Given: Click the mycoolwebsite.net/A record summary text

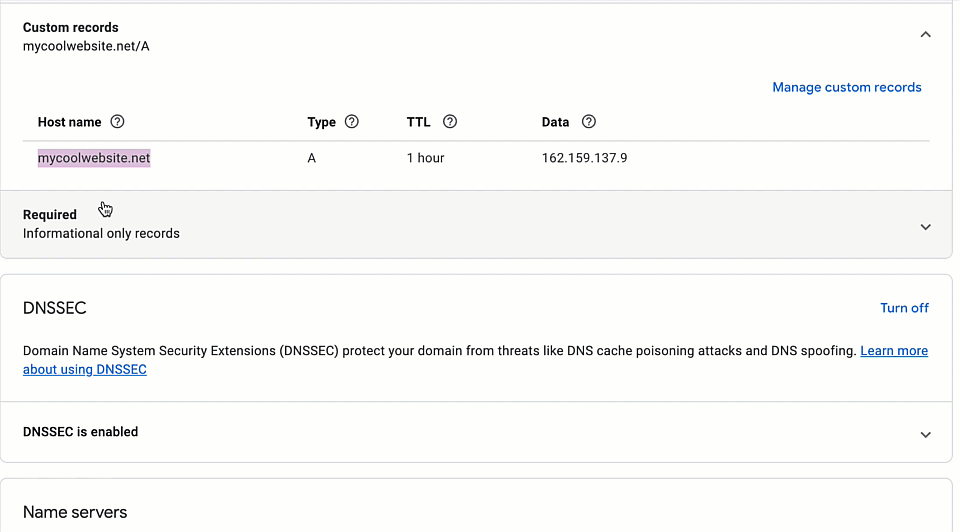Looking at the screenshot, I should (86, 47).
